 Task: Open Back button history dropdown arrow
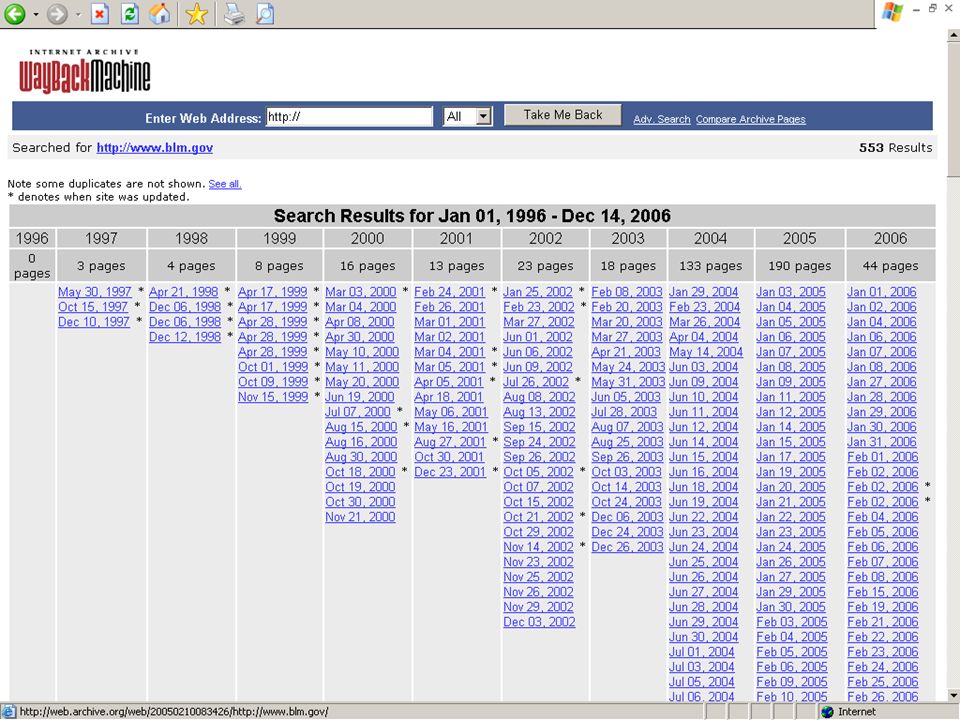36,14
